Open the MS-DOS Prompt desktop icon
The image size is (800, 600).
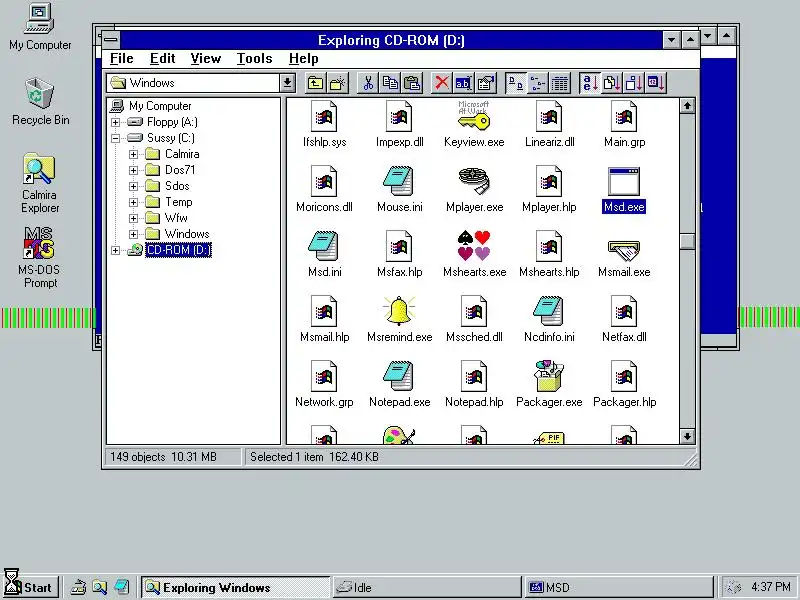coord(39,258)
